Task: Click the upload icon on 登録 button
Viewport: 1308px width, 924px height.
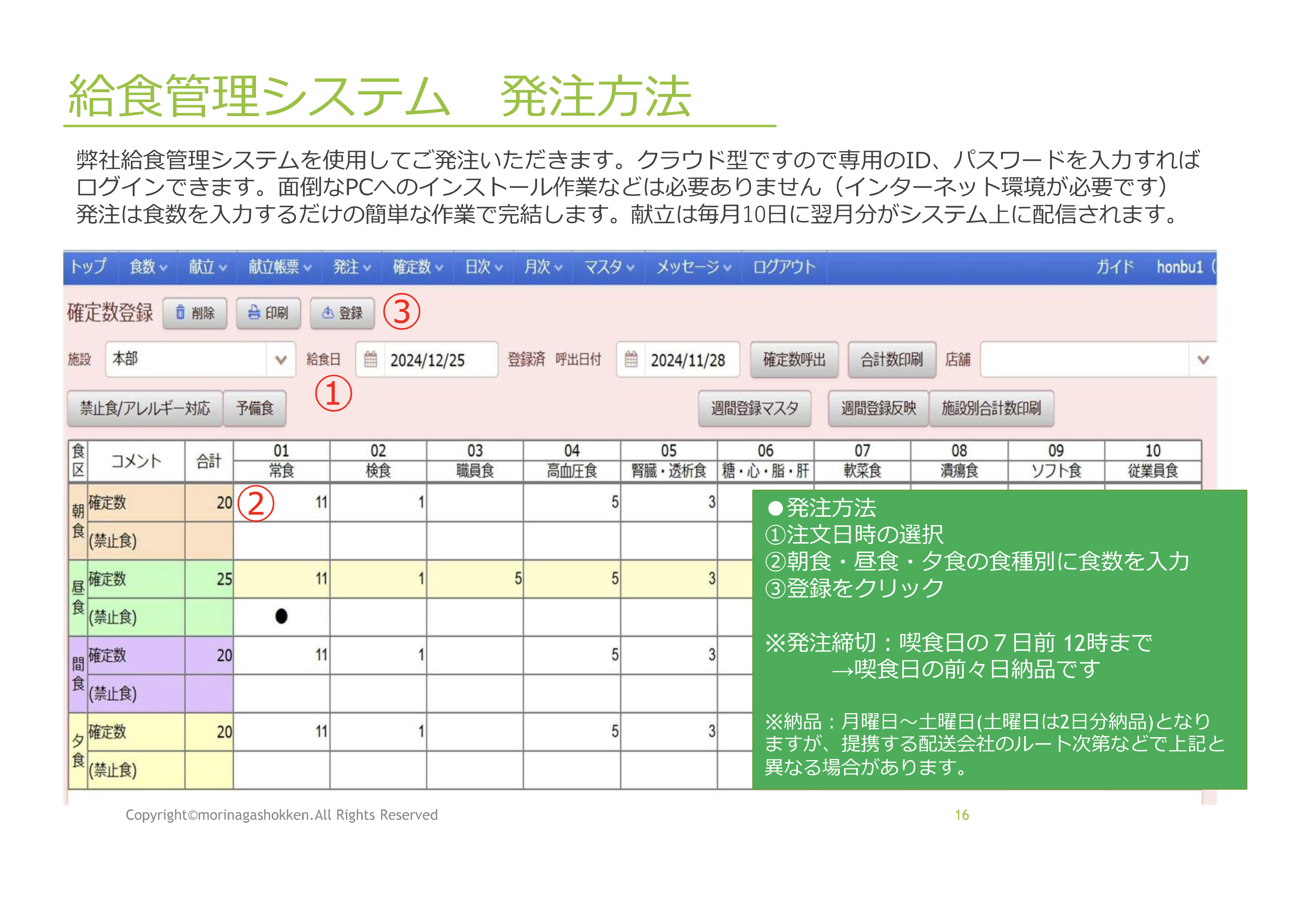Action: (328, 312)
